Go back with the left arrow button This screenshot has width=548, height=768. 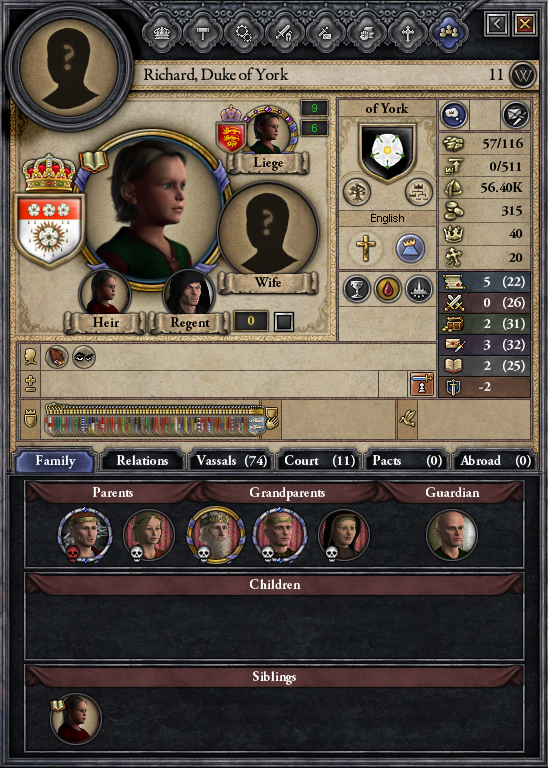pyautogui.click(x=497, y=24)
